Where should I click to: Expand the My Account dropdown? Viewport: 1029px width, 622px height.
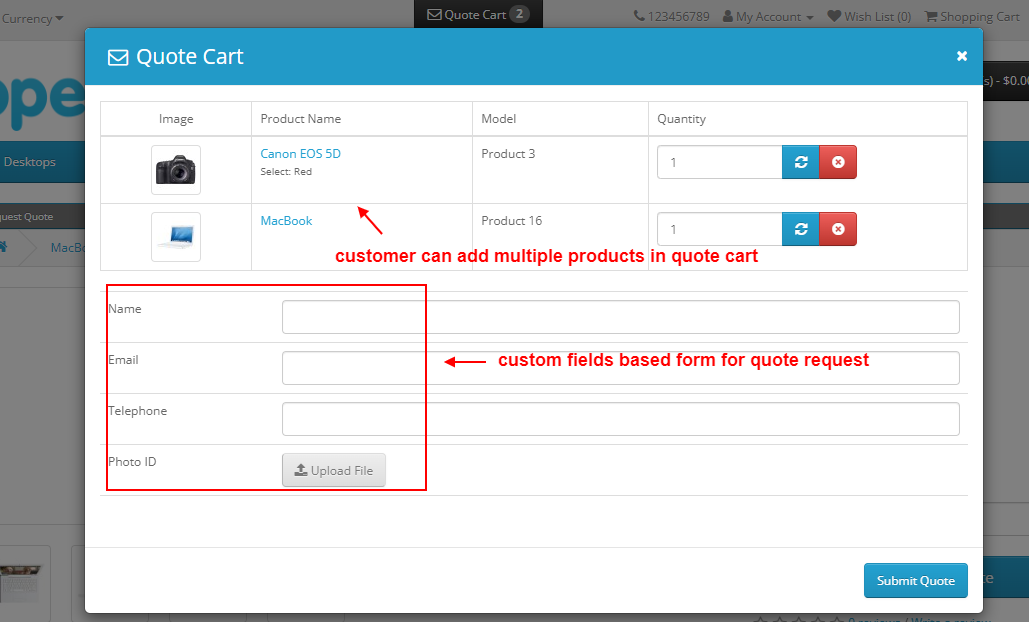(x=767, y=16)
